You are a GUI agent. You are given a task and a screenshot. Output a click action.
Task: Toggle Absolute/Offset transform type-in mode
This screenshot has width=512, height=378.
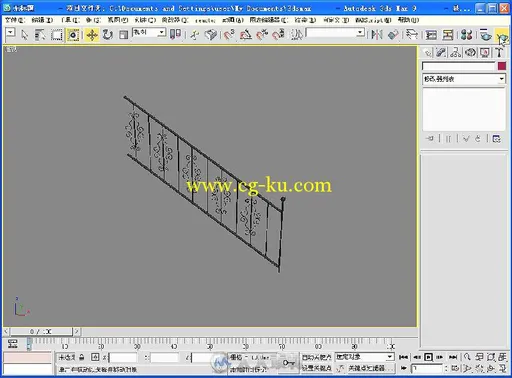[x=95, y=357]
